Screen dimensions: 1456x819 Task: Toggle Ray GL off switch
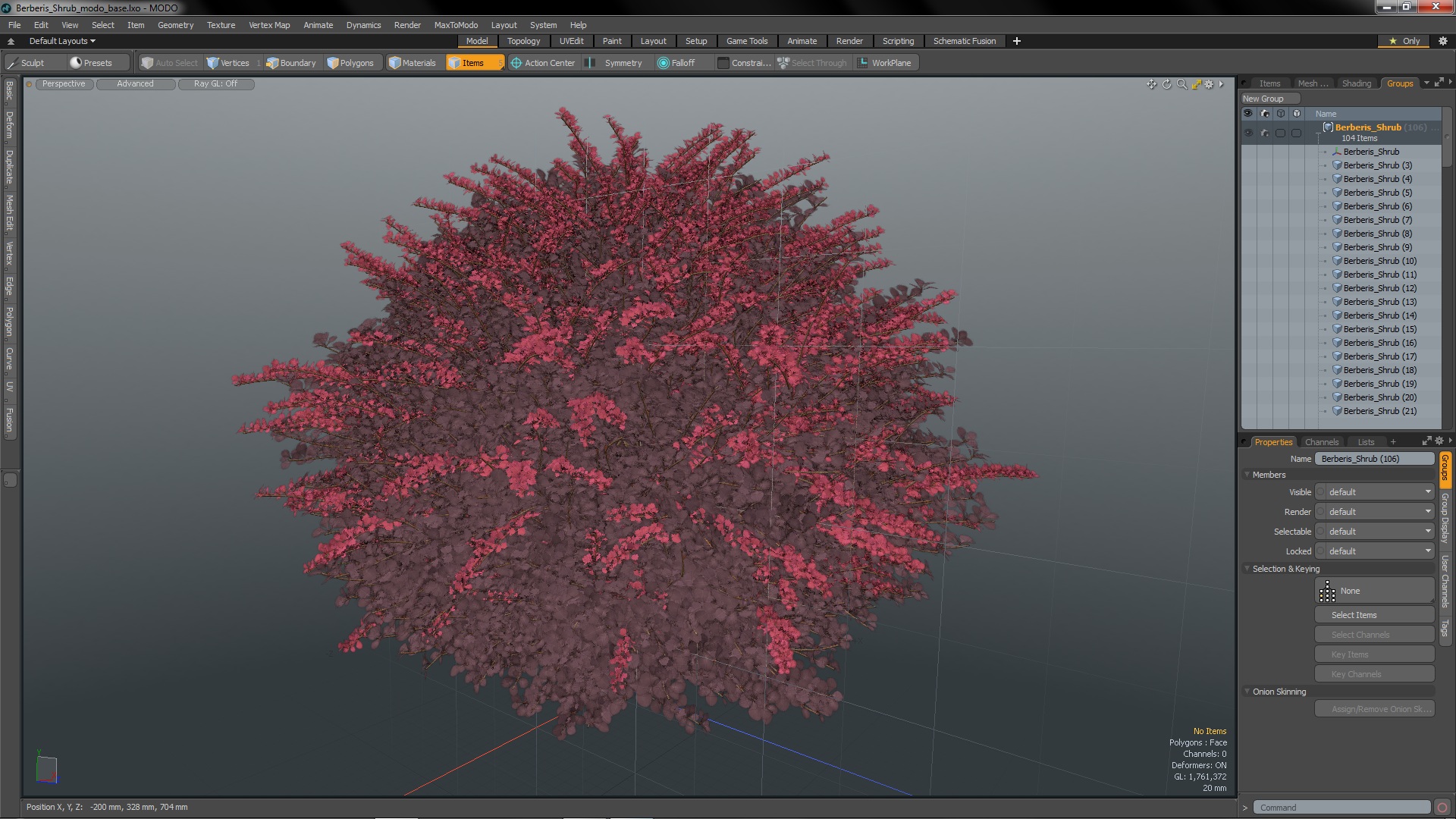[x=216, y=84]
